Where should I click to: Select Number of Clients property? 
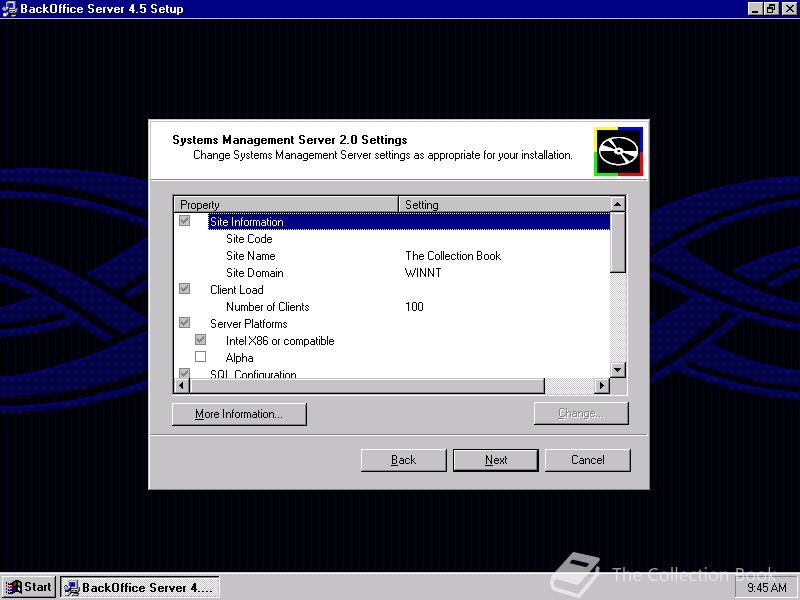267,307
